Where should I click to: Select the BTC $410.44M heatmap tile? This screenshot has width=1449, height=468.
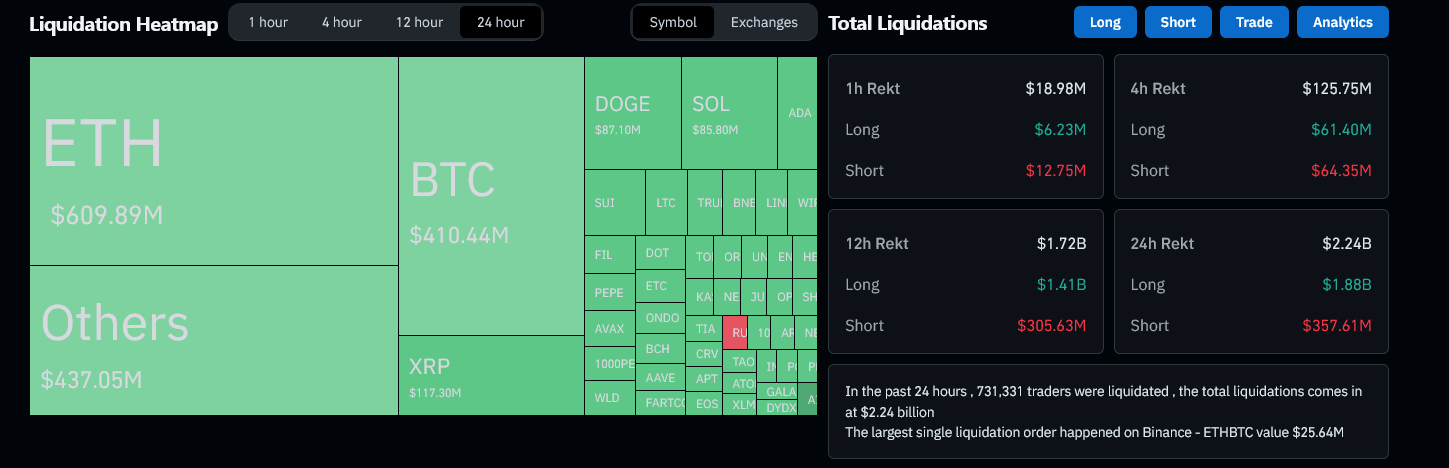click(491, 196)
